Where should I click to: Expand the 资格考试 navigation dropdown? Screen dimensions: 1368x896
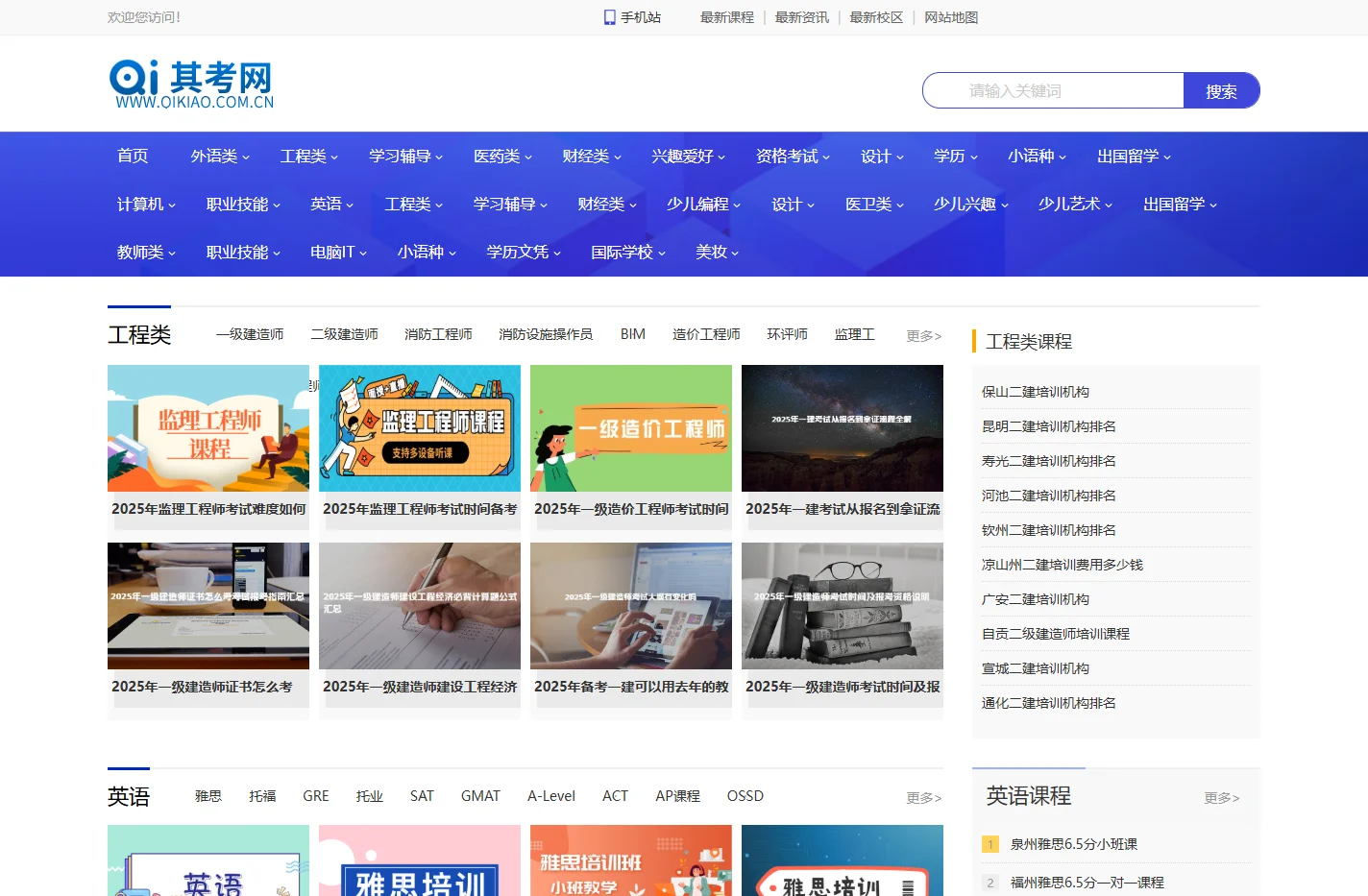(793, 156)
